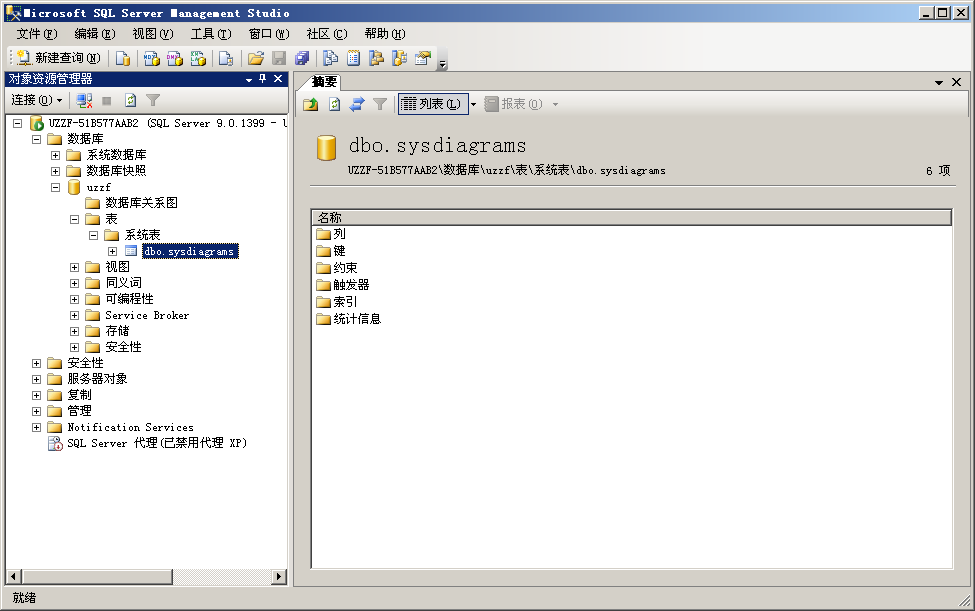Open a new Database Engine query
Screen dimensions: 975x611
[123, 58]
